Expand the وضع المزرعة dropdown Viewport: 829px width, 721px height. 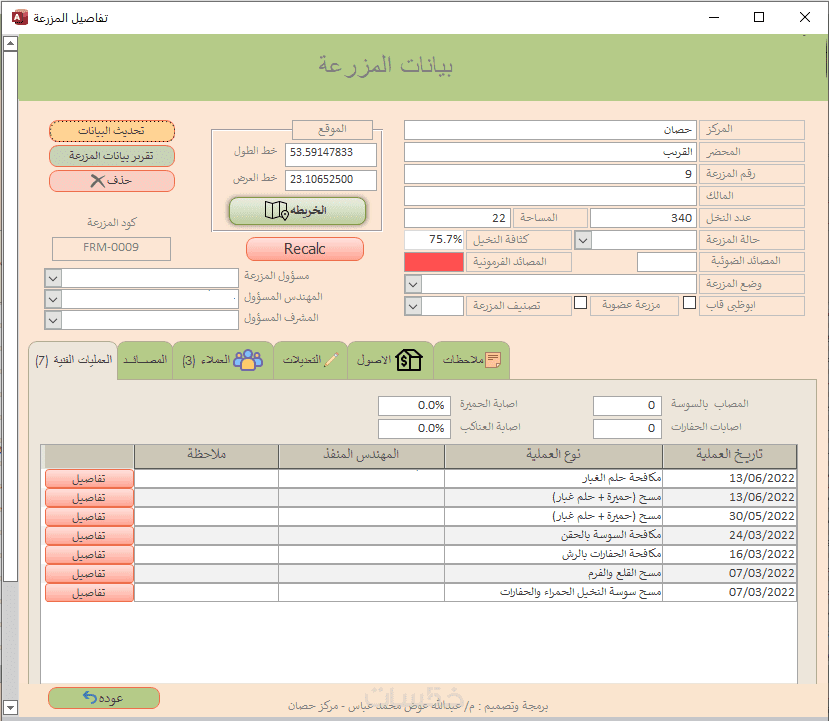tap(413, 284)
